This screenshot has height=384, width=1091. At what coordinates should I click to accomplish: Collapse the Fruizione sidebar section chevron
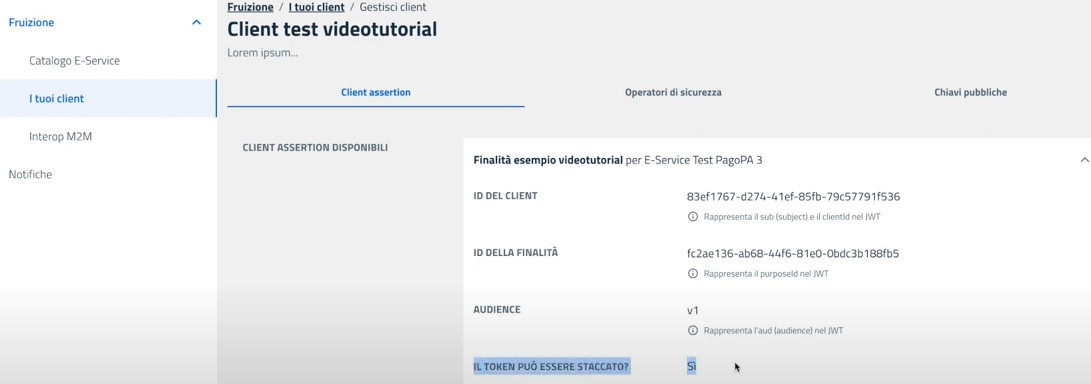tap(196, 22)
